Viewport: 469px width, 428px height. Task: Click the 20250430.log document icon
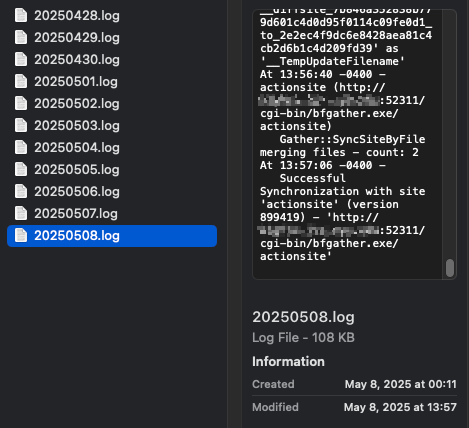tap(21, 59)
